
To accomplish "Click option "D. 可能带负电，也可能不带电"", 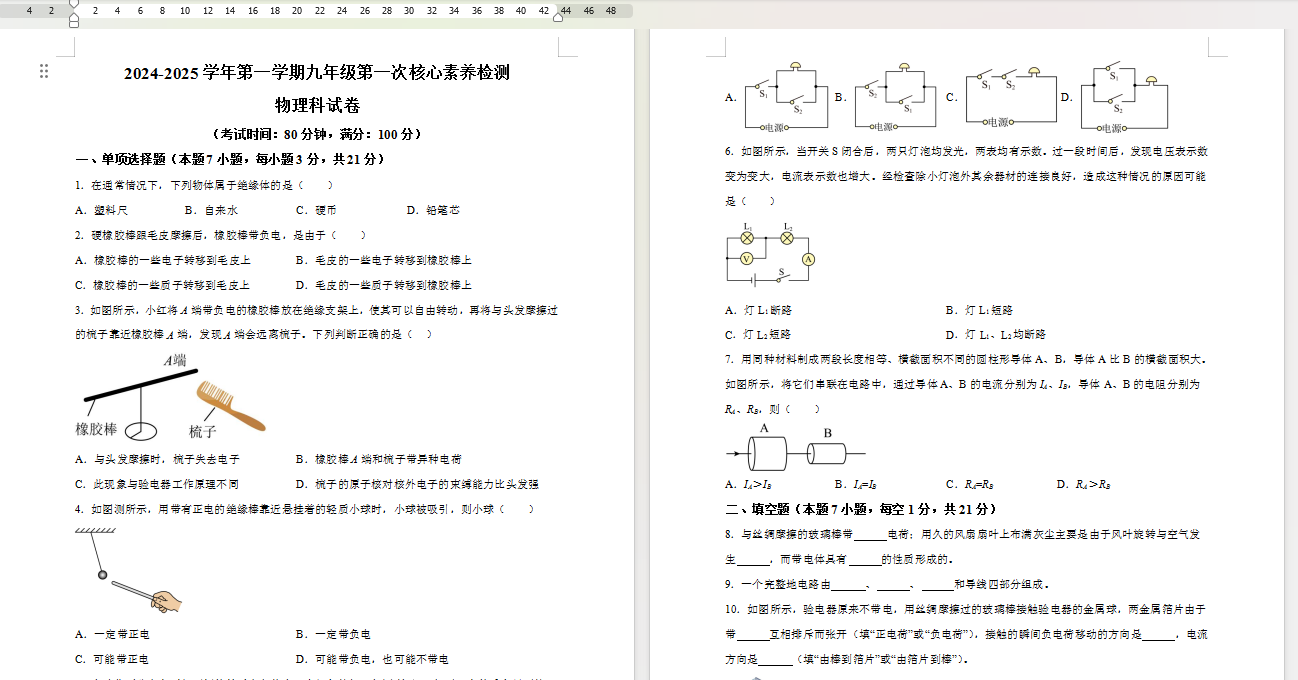I will 372,659.
